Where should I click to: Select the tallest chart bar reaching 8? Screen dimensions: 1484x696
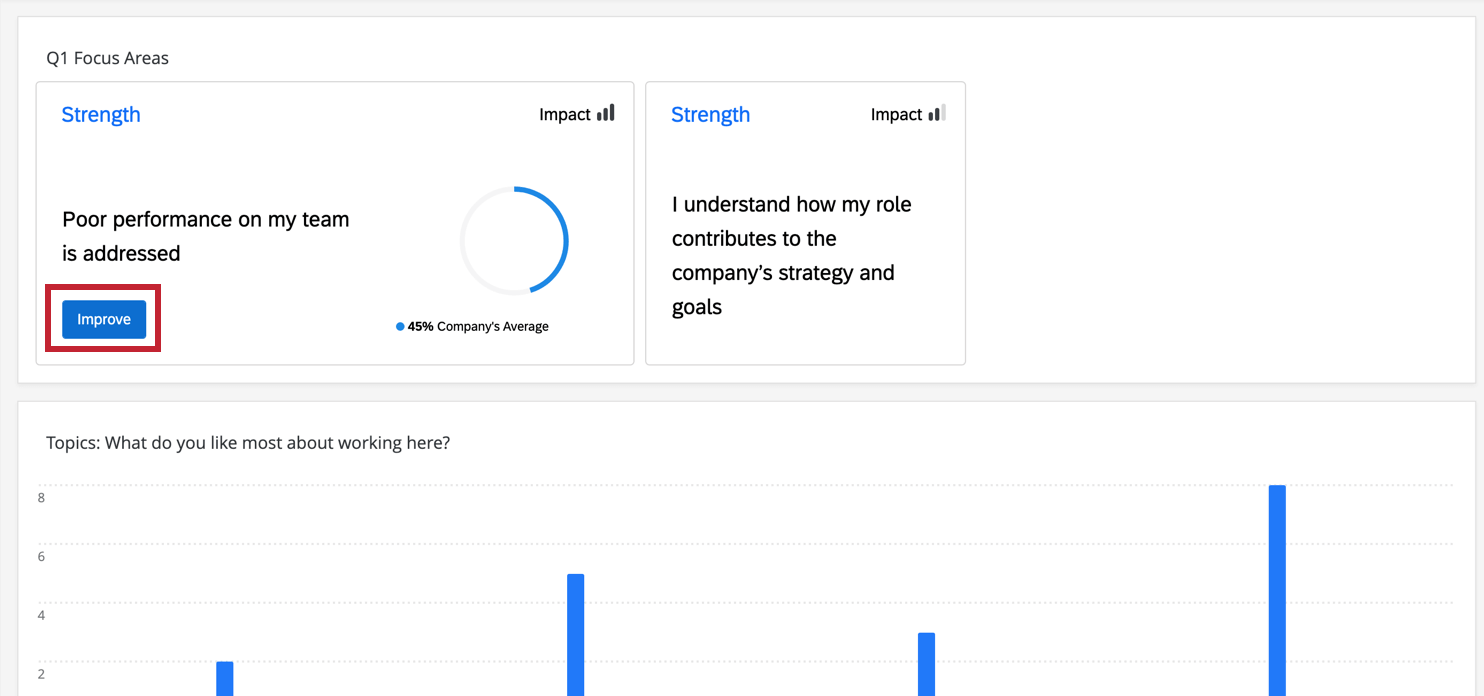point(1277,590)
